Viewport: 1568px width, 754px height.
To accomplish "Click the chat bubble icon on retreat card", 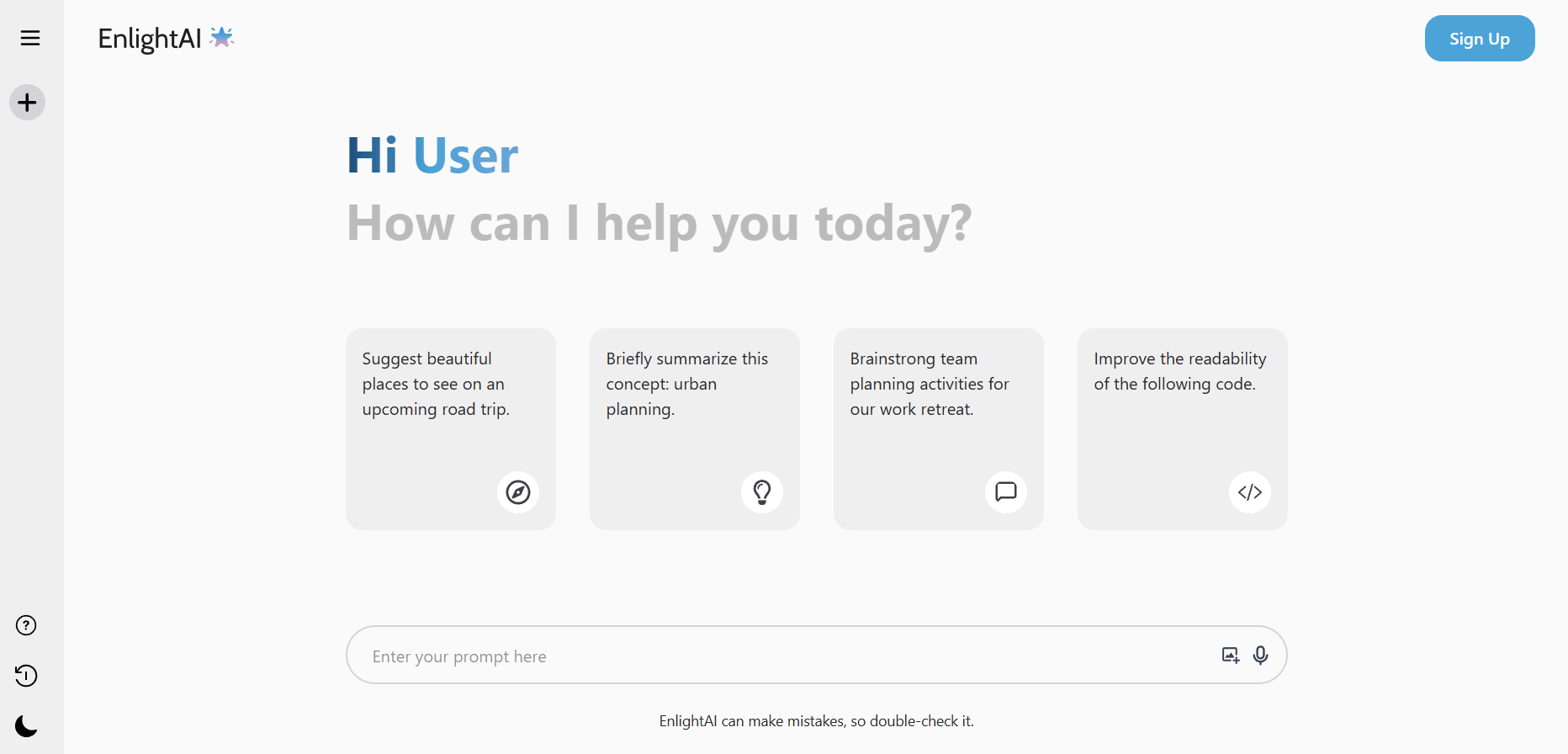I will [x=1006, y=492].
